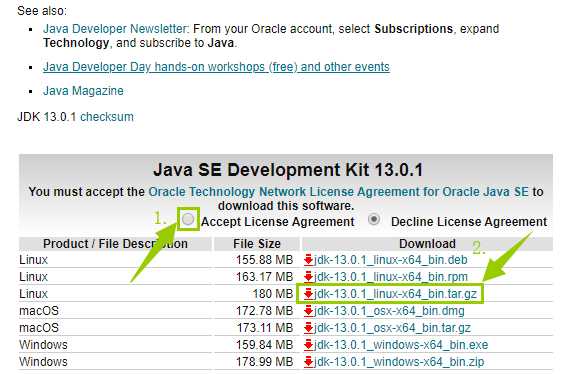
Task: Click the red download arrow beside linux-x64_bin.tar.gz
Action: tap(308, 294)
